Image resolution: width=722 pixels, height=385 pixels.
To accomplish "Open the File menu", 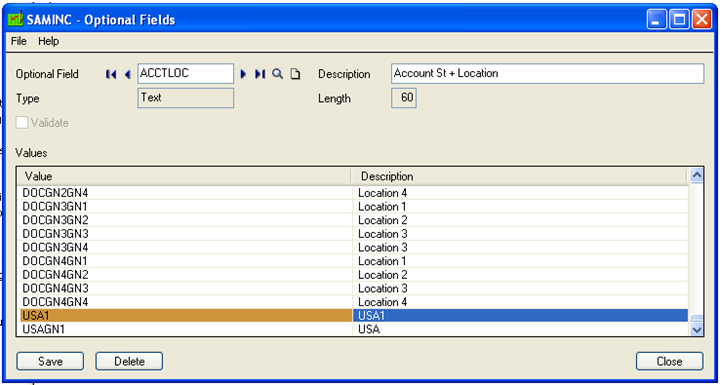I will pos(18,41).
